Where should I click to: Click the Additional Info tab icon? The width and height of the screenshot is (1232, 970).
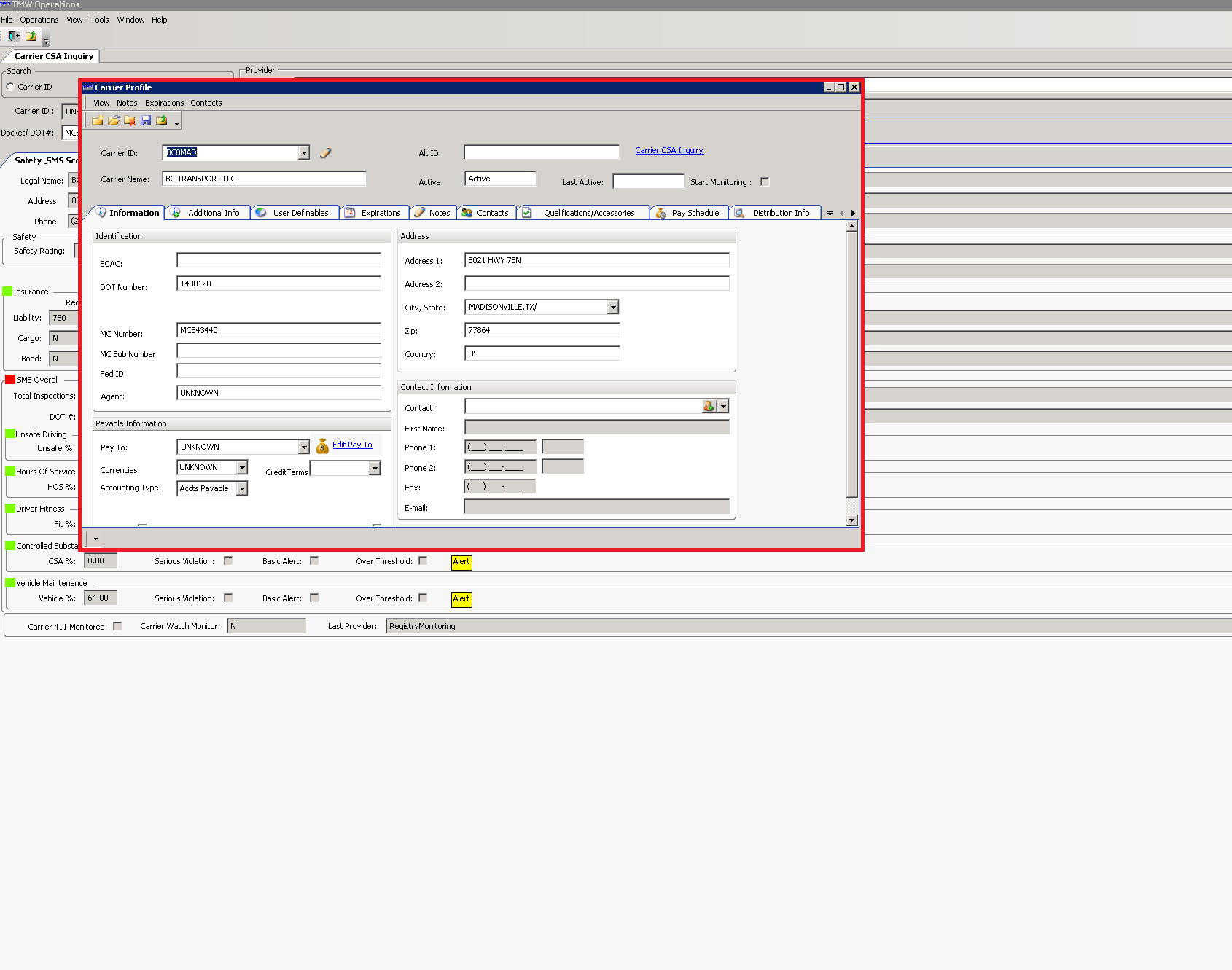click(x=176, y=213)
